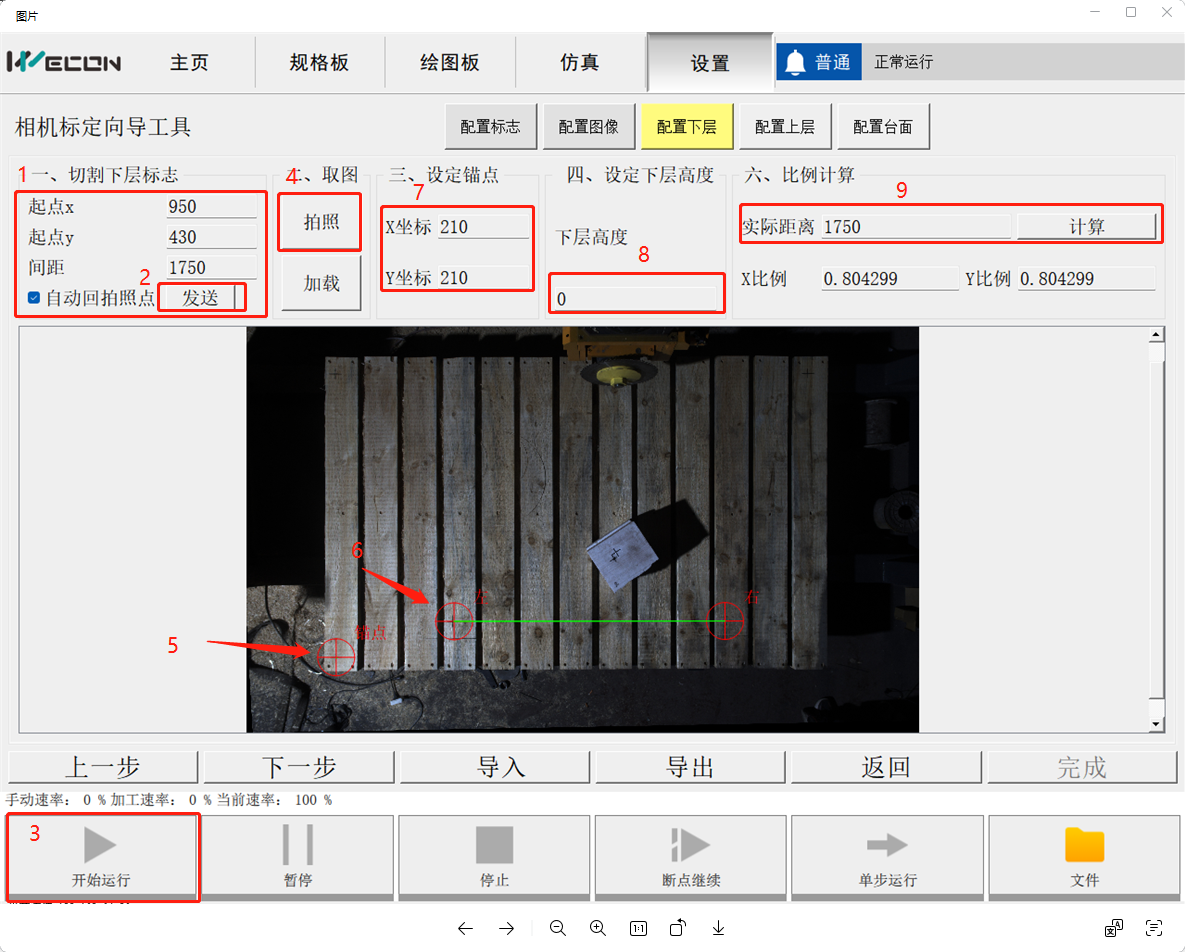This screenshot has width=1185, height=952.
Task: Click the scrollbar up arrow beside image
Action: point(1156,336)
